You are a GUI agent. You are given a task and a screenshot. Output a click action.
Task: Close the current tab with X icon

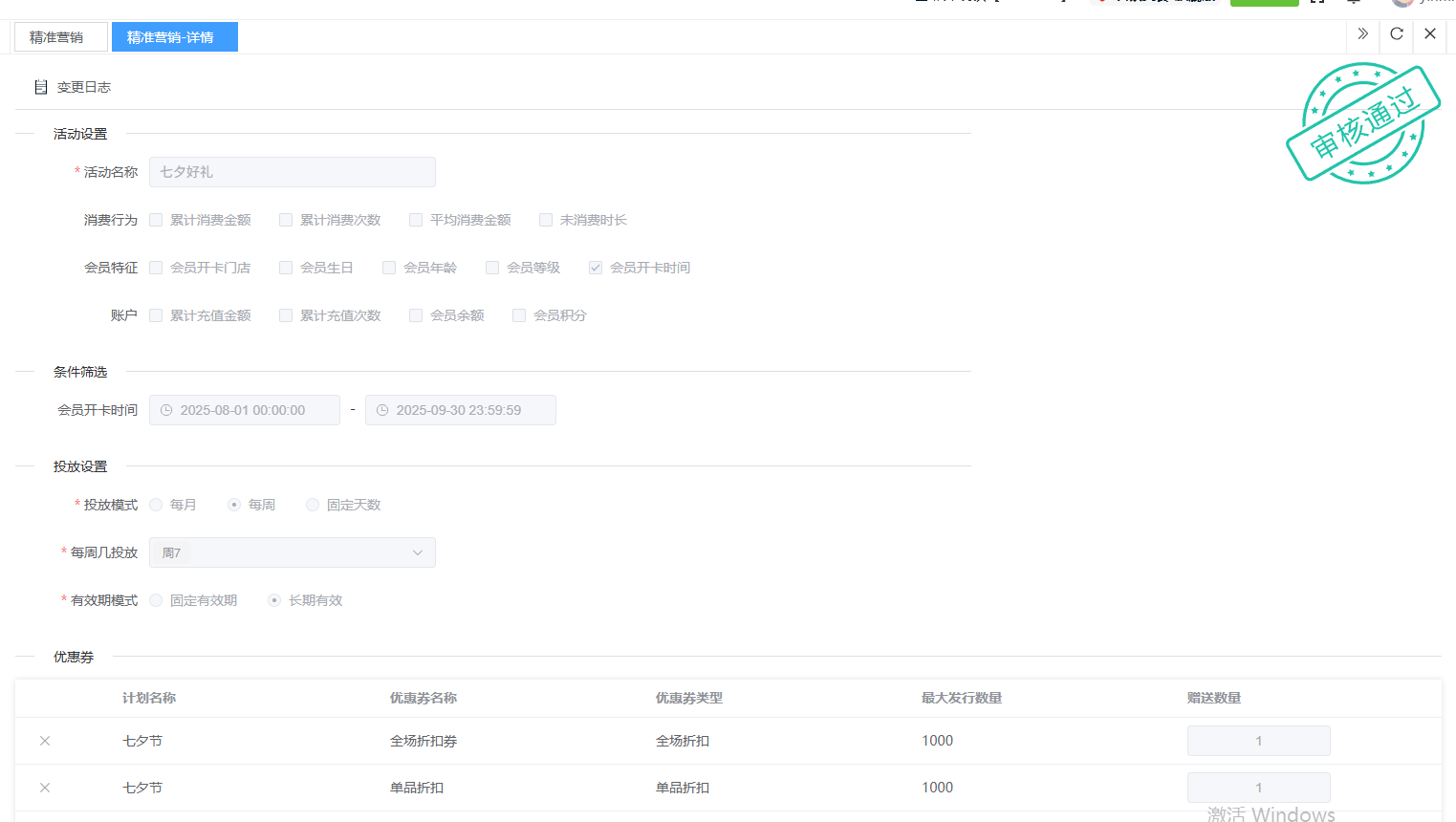pos(1429,34)
